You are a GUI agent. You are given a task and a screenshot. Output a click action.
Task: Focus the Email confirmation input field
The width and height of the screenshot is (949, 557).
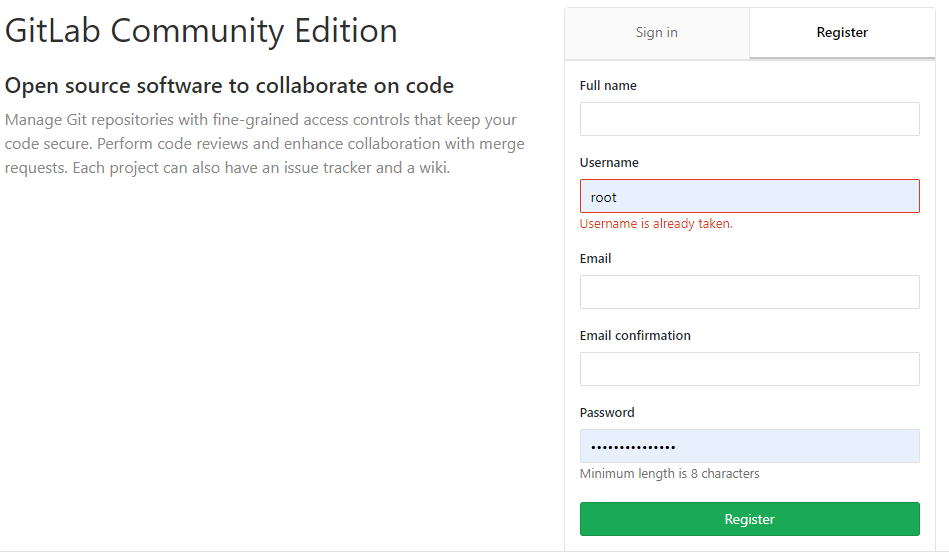[x=749, y=369]
